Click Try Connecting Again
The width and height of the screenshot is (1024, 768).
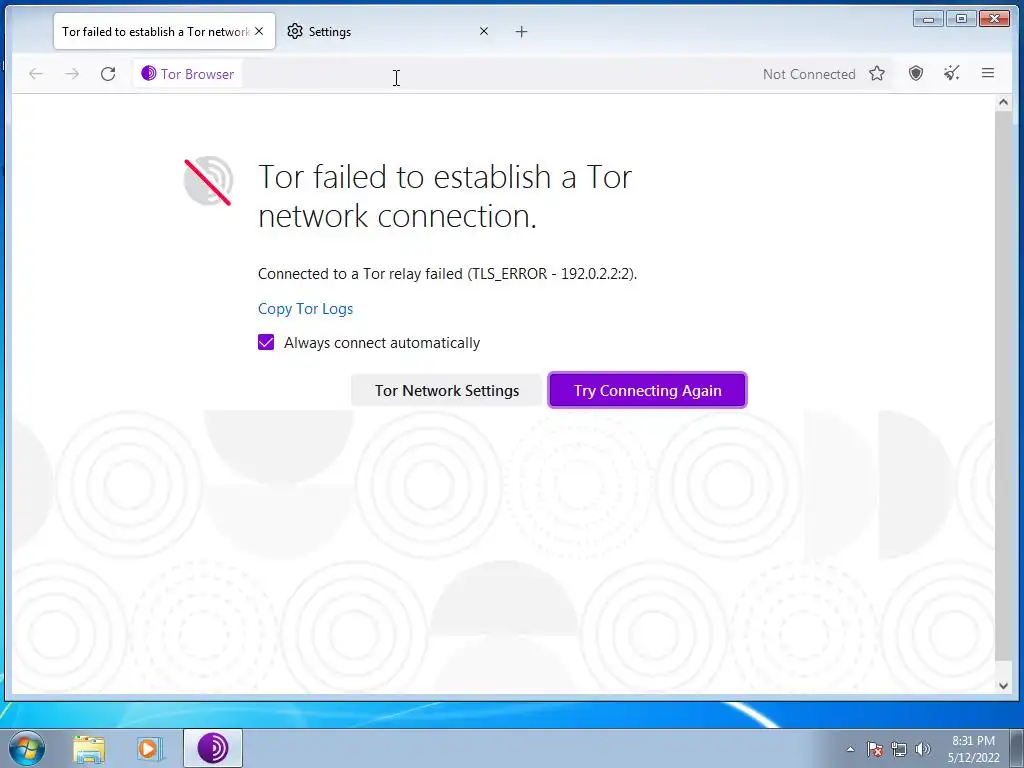[x=647, y=391]
